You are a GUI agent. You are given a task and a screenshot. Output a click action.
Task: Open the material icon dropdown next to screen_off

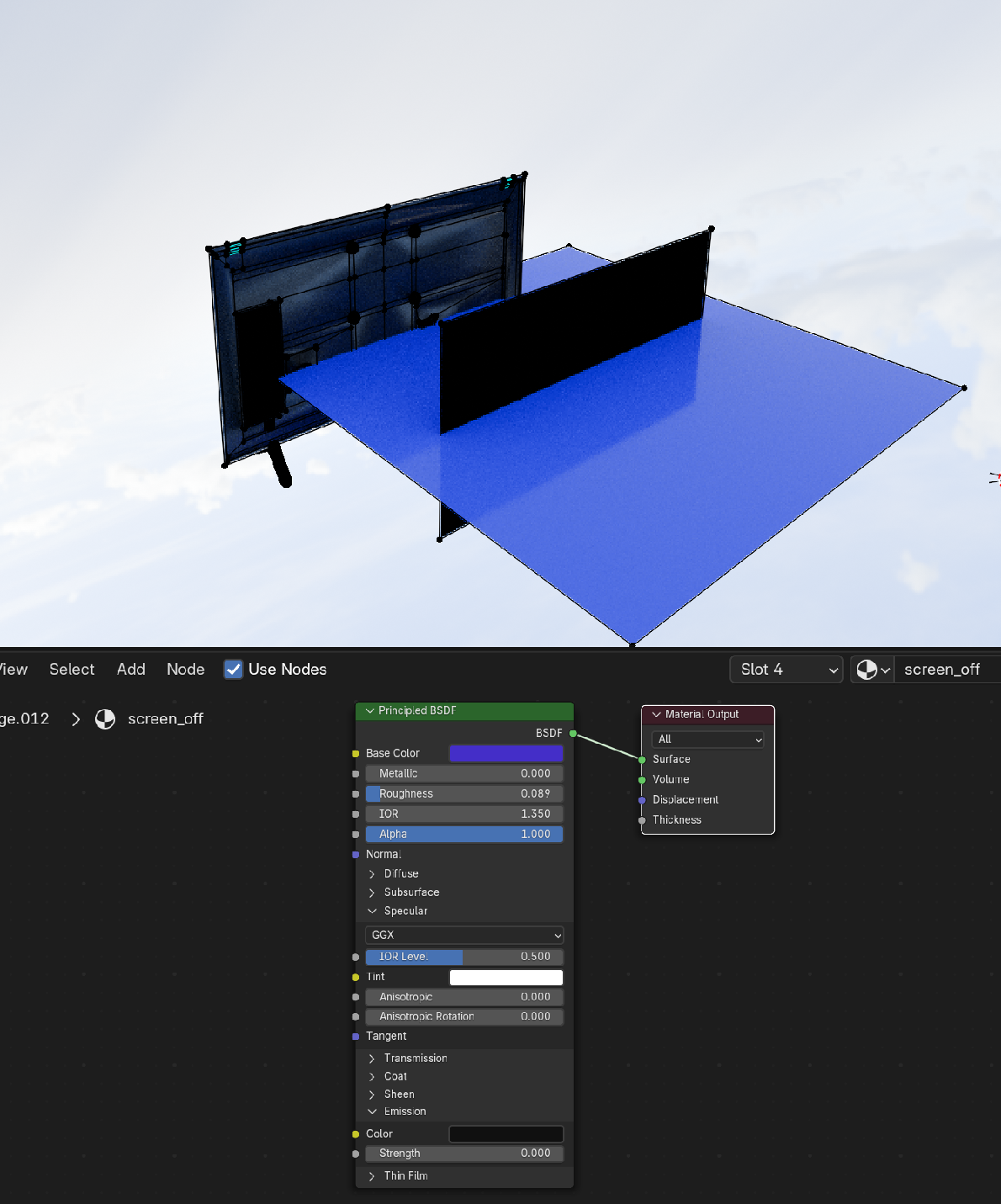pos(873,669)
